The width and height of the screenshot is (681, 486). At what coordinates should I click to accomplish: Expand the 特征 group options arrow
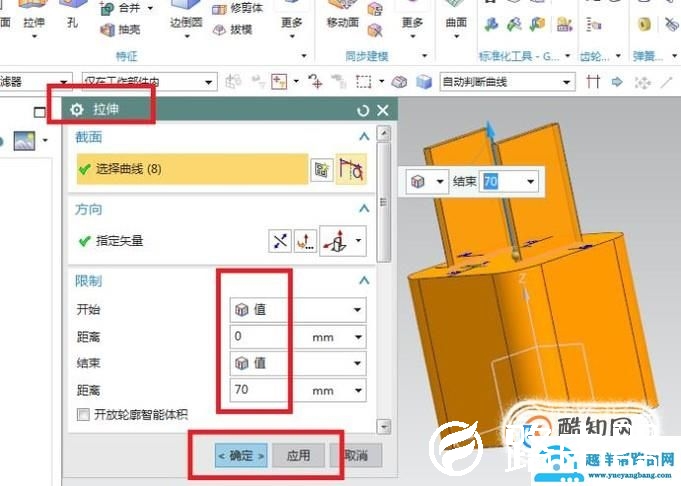coord(304,56)
